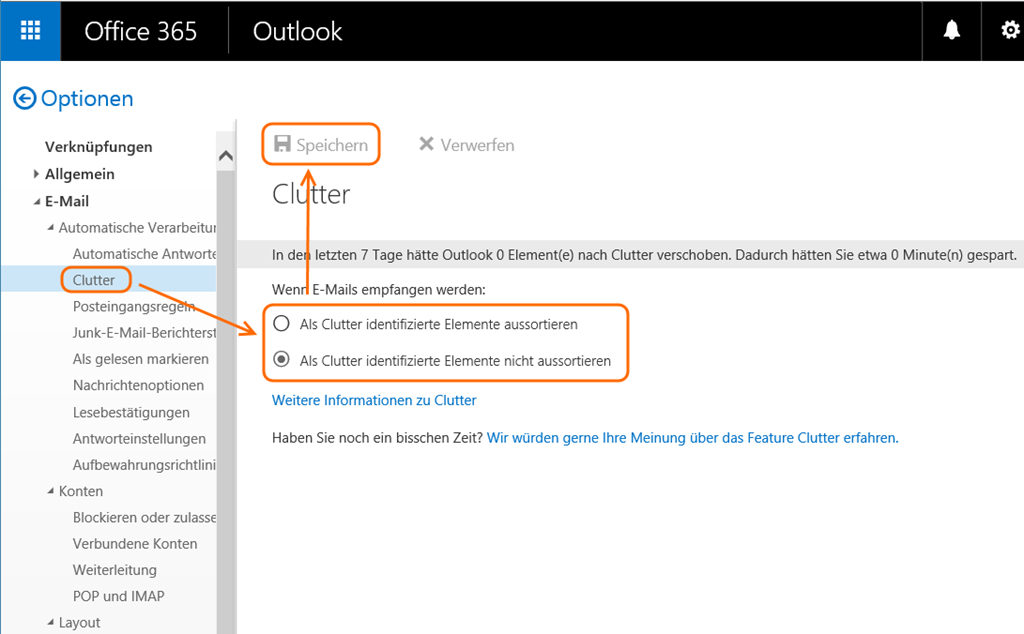The image size is (1024, 634).
Task: Select 'Als Clutter identifizierte Elemente aussortieren' option
Action: 282,324
